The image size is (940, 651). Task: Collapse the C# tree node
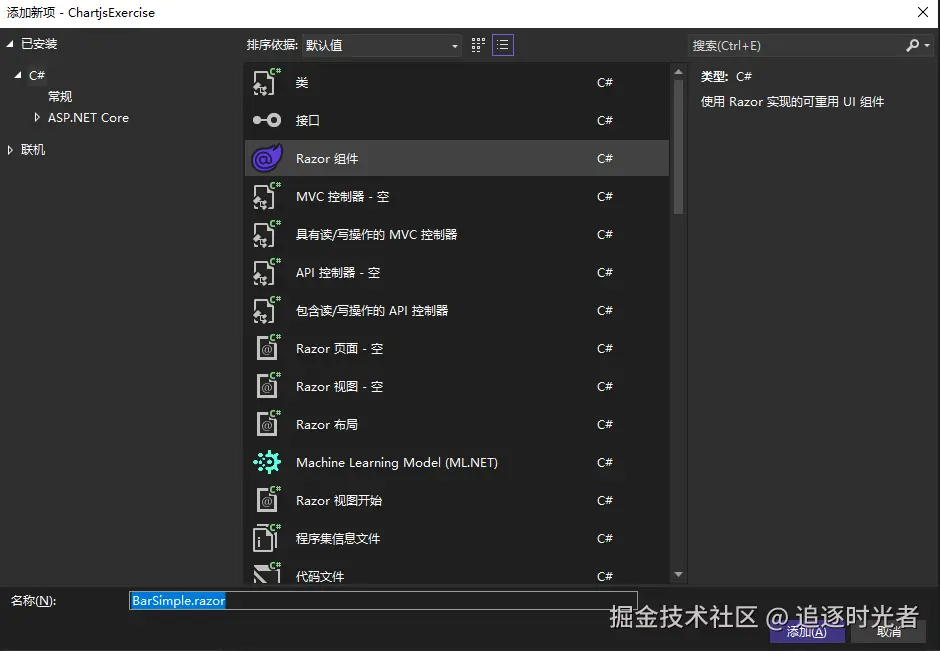[18, 75]
